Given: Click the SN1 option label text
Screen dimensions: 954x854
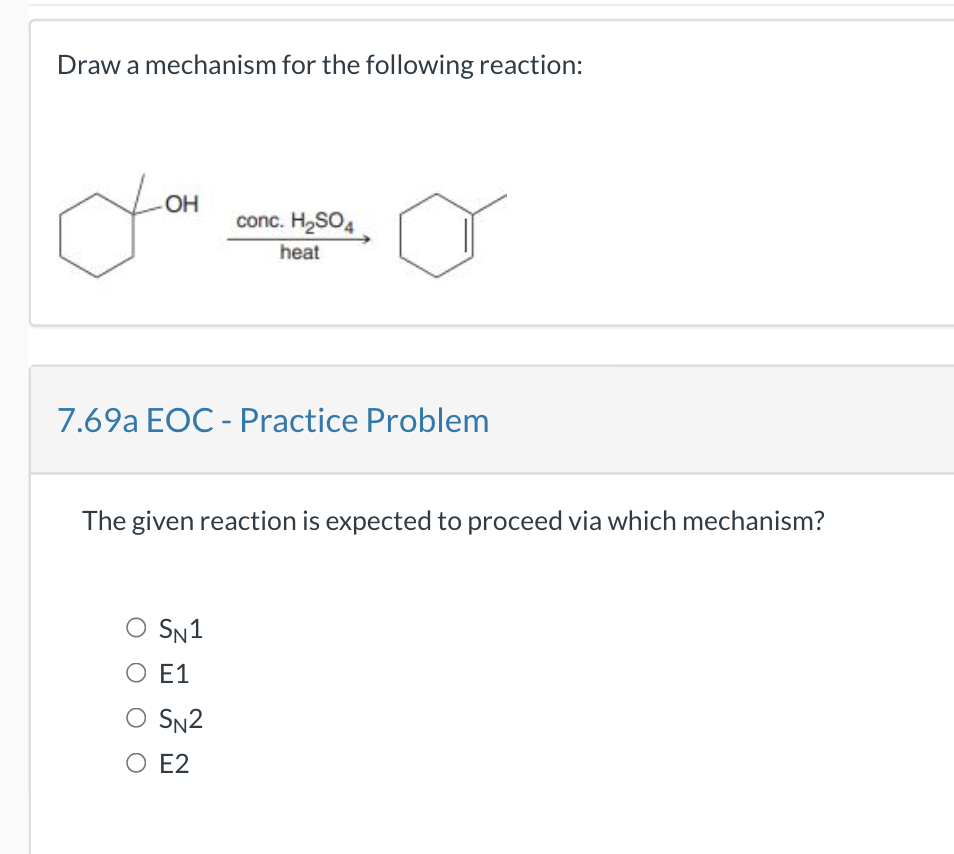Looking at the screenshot, I should click(180, 628).
